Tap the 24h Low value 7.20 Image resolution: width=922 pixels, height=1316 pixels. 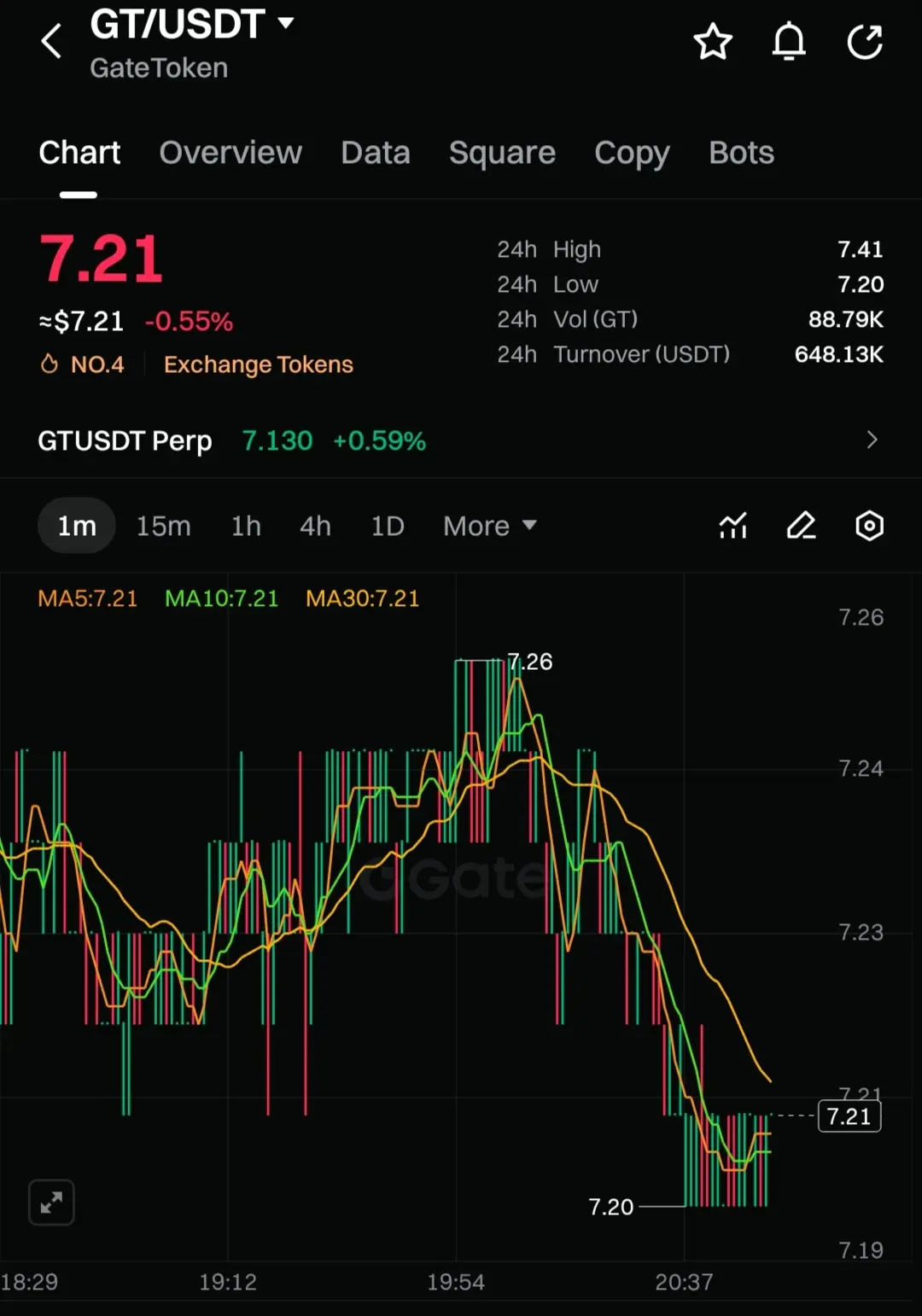pyautogui.click(x=861, y=284)
